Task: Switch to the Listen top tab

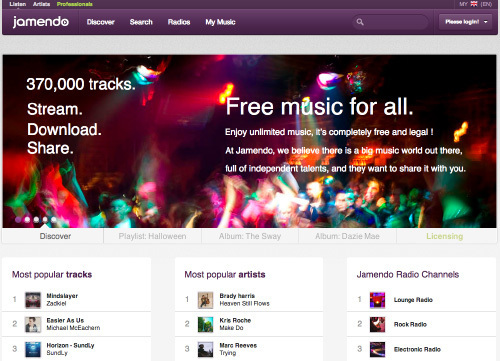Action: tap(18, 4)
